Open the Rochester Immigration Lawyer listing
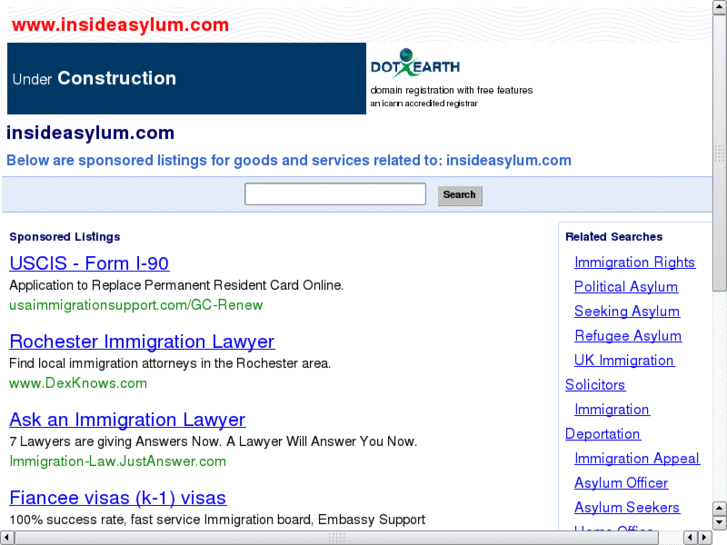 point(142,342)
